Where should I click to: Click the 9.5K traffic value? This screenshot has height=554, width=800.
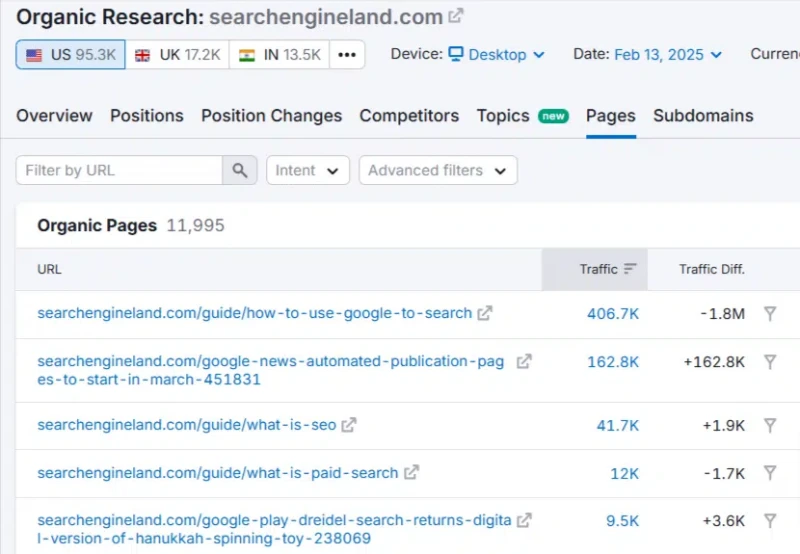(622, 521)
